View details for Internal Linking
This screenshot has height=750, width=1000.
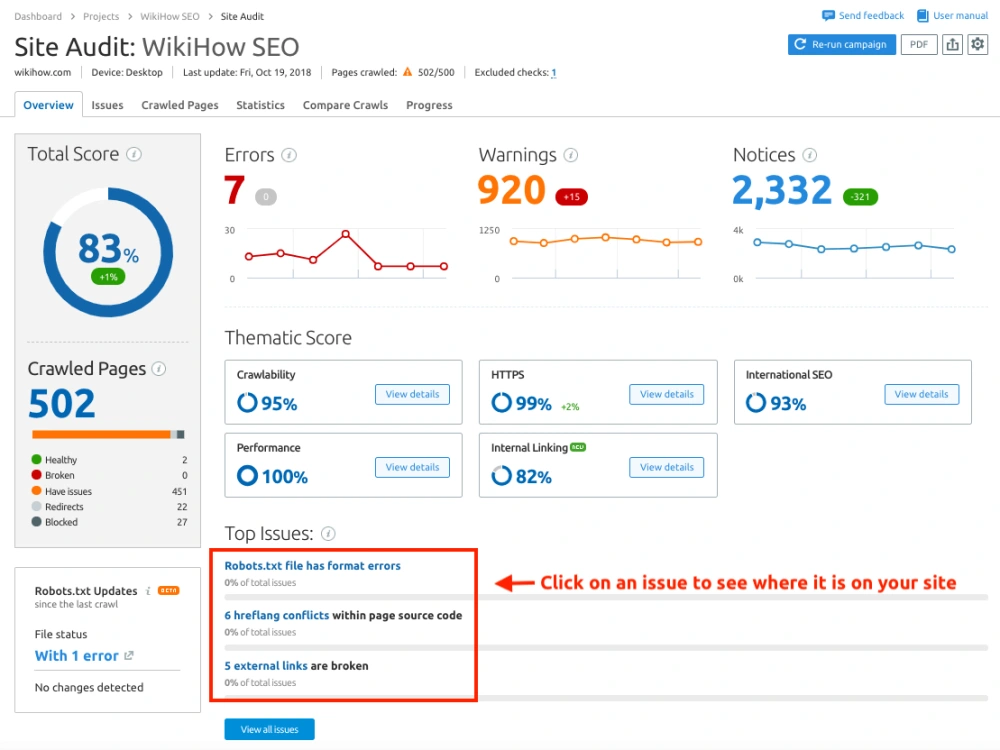pos(666,467)
